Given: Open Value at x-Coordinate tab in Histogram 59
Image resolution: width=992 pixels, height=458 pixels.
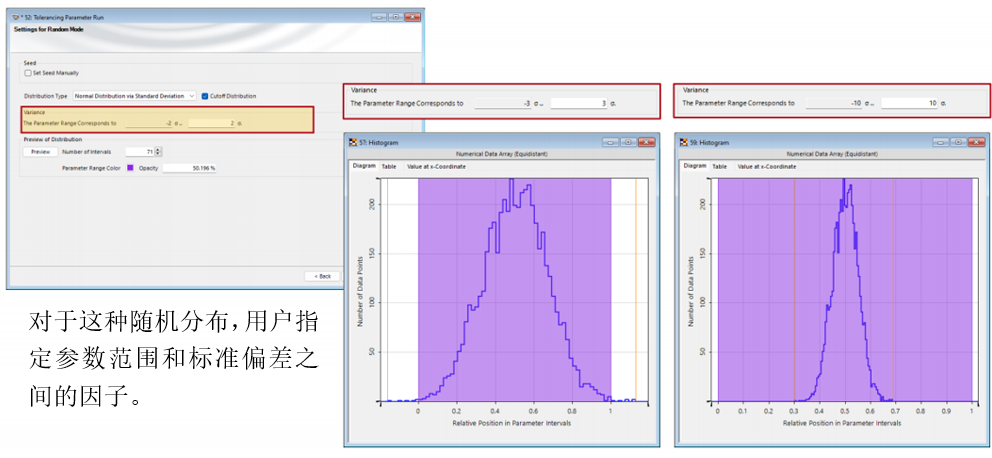Looking at the screenshot, I should coord(767,166).
